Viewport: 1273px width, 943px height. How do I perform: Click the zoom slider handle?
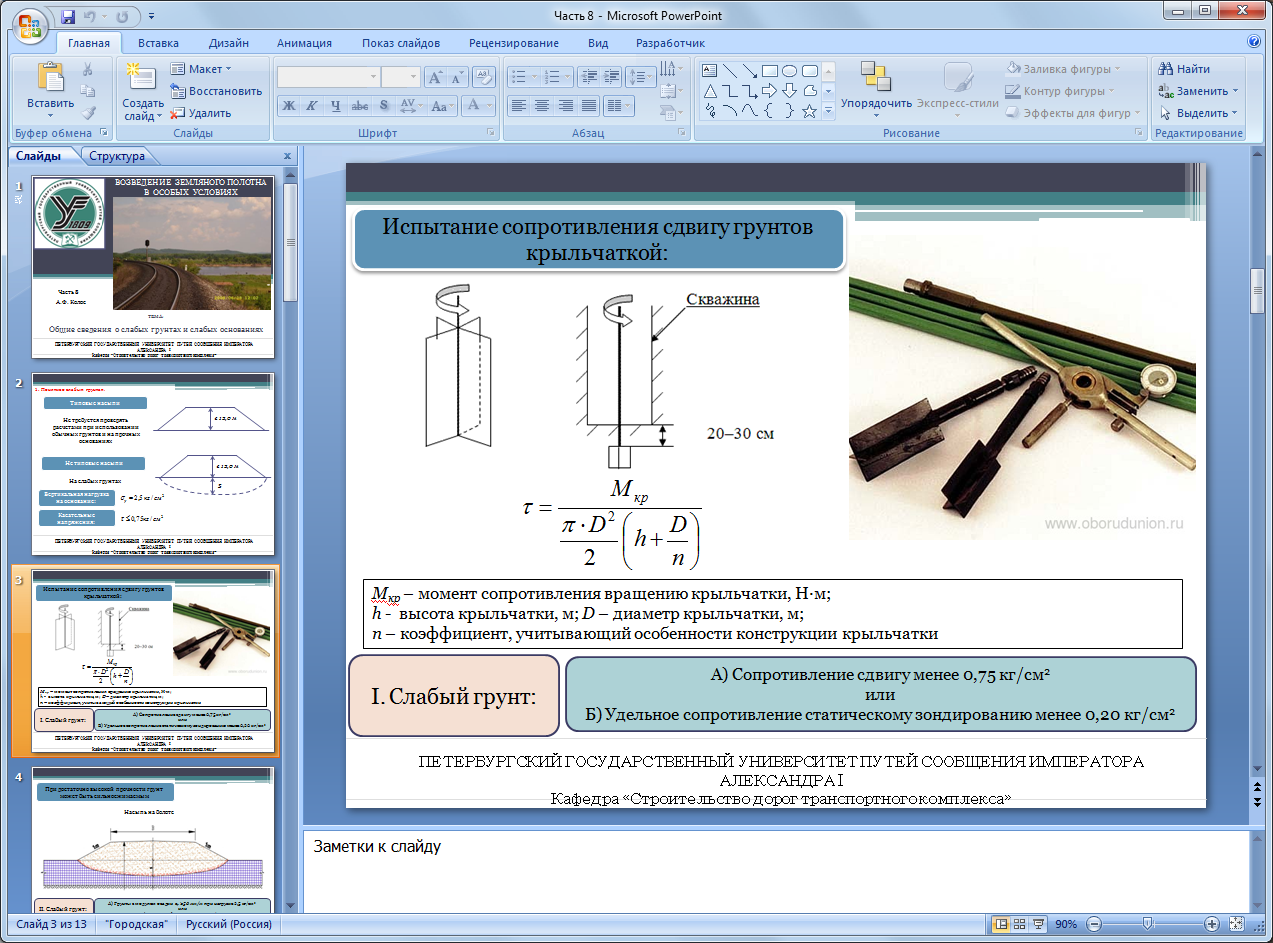pyautogui.click(x=1148, y=924)
